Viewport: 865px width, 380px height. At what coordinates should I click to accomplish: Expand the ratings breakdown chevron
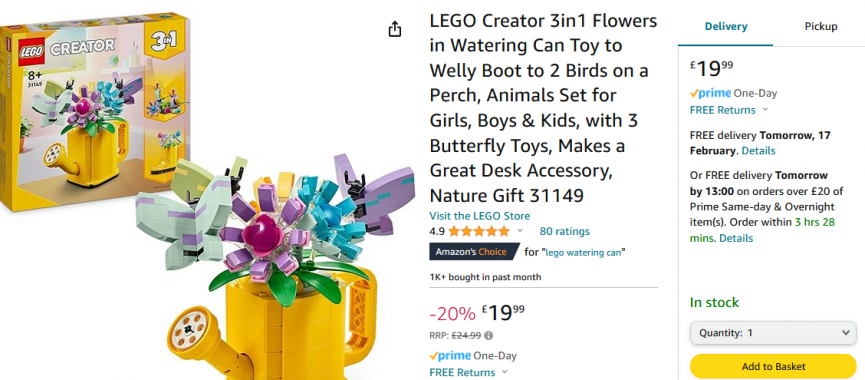(520, 231)
